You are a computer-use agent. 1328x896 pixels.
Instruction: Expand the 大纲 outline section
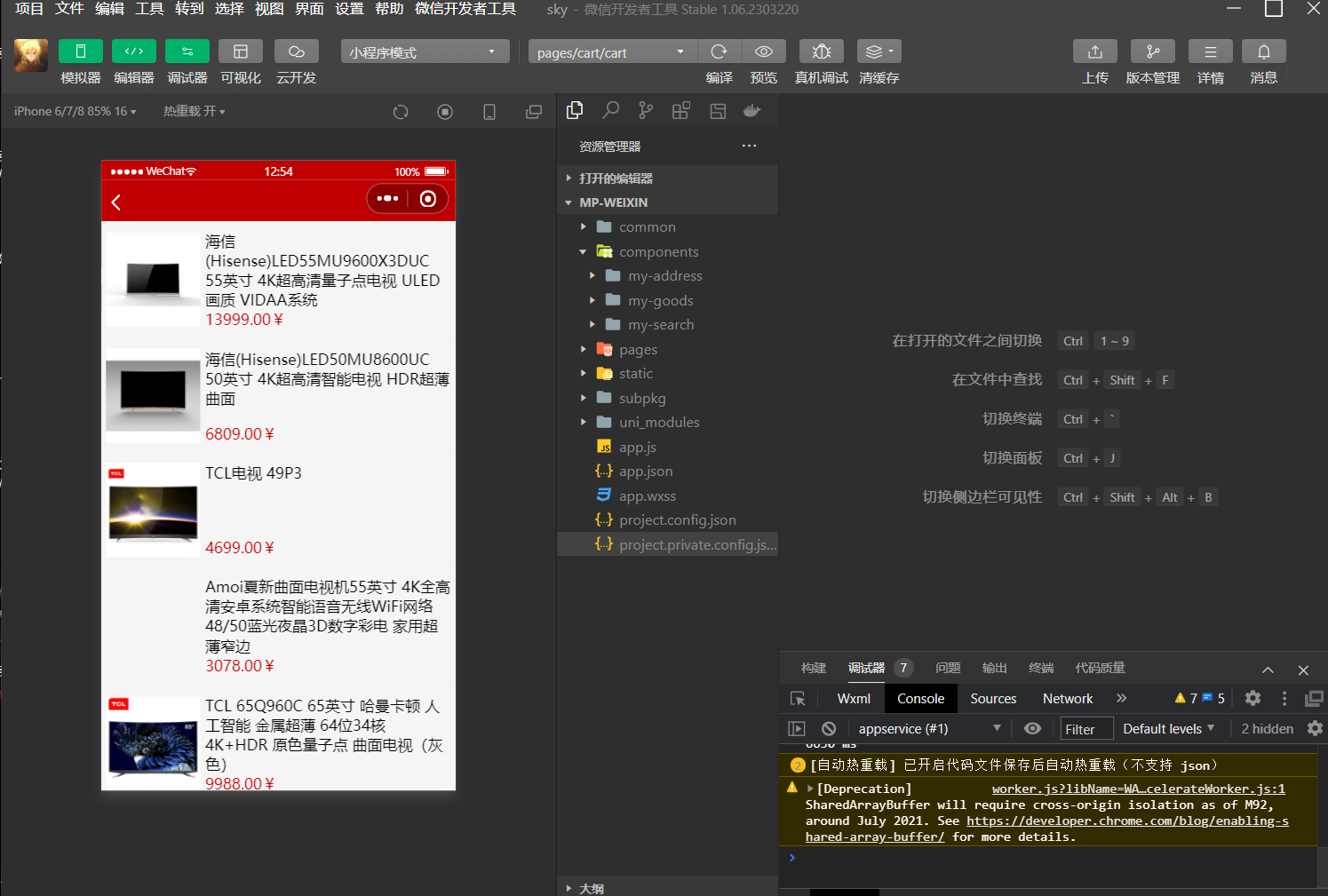pos(667,887)
